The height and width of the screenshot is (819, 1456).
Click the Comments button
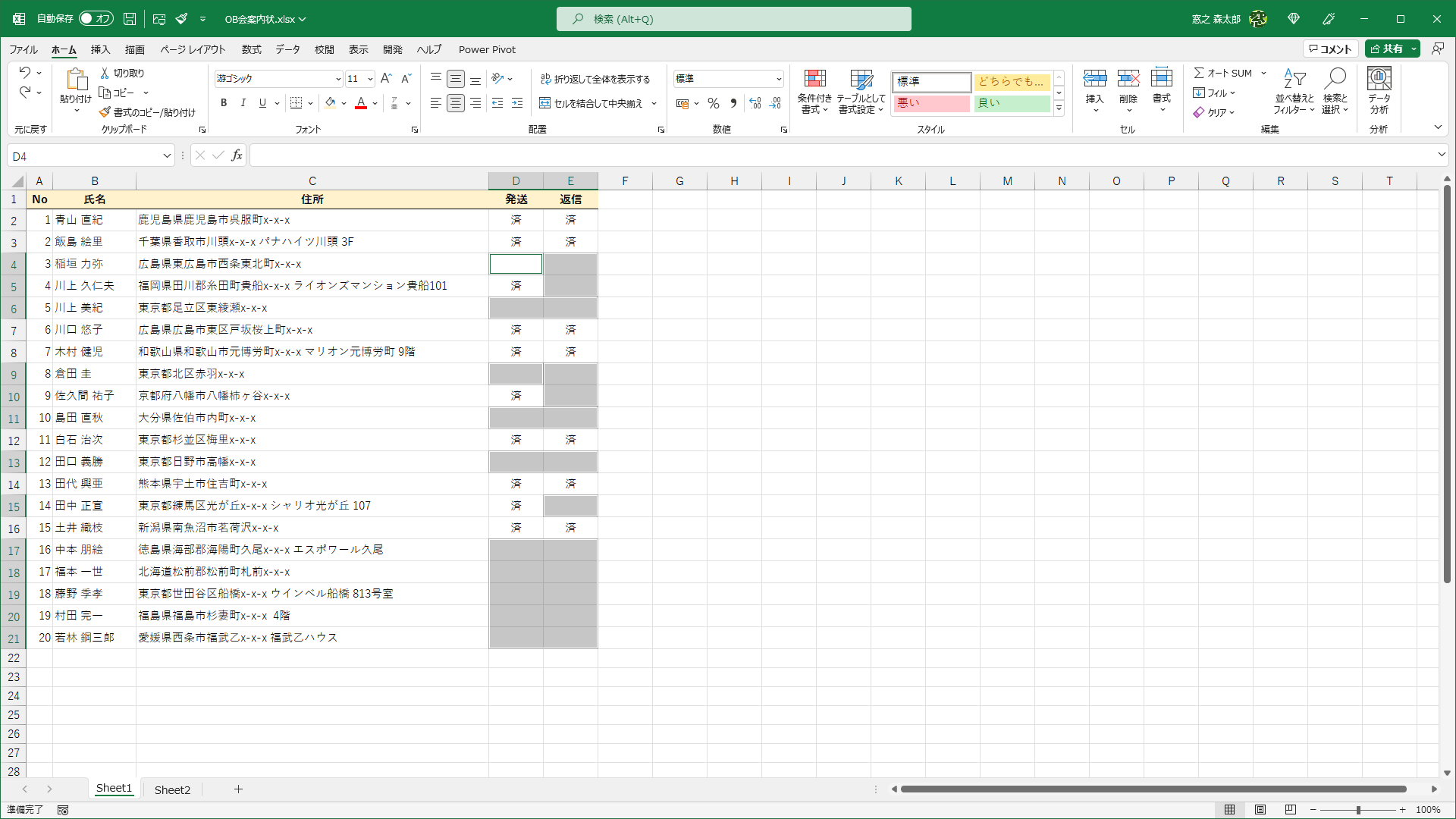click(x=1331, y=49)
